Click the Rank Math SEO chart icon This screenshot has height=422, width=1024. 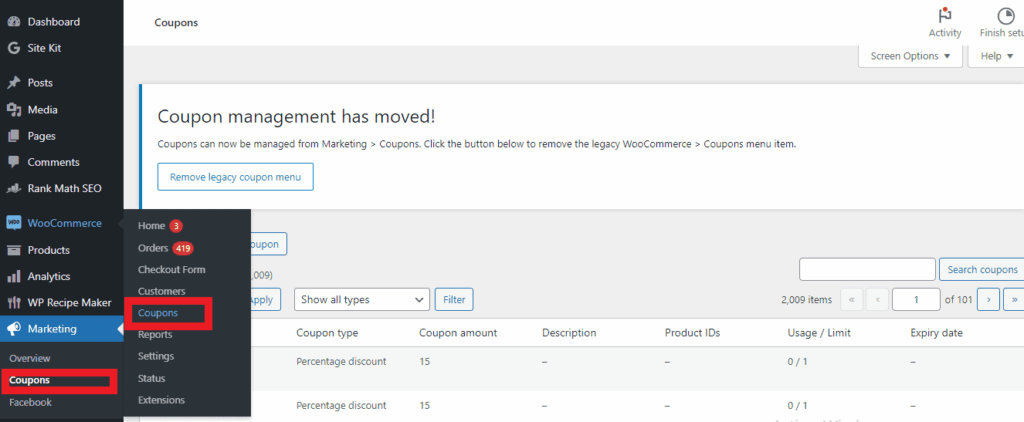tap(14, 188)
